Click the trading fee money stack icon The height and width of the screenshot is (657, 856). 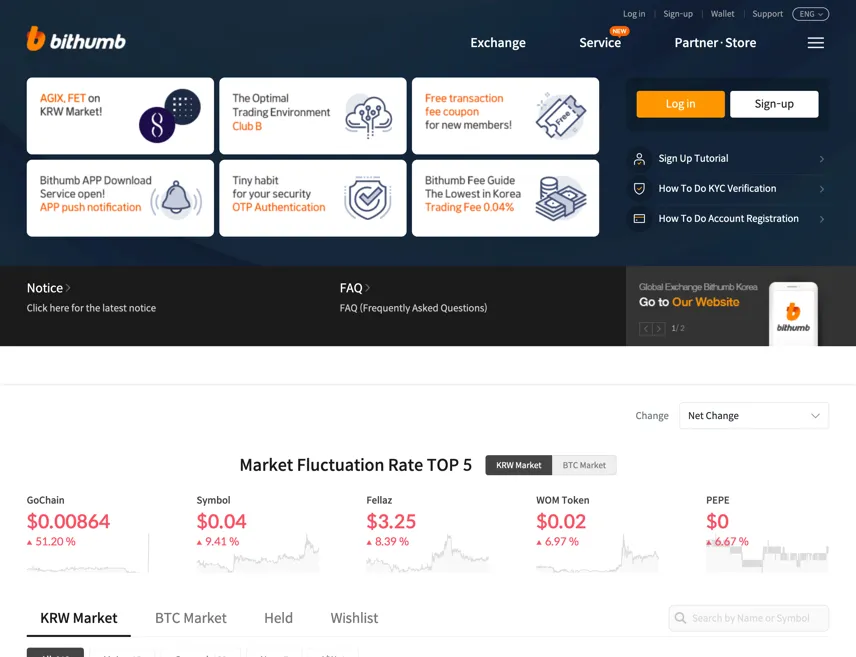(x=561, y=199)
